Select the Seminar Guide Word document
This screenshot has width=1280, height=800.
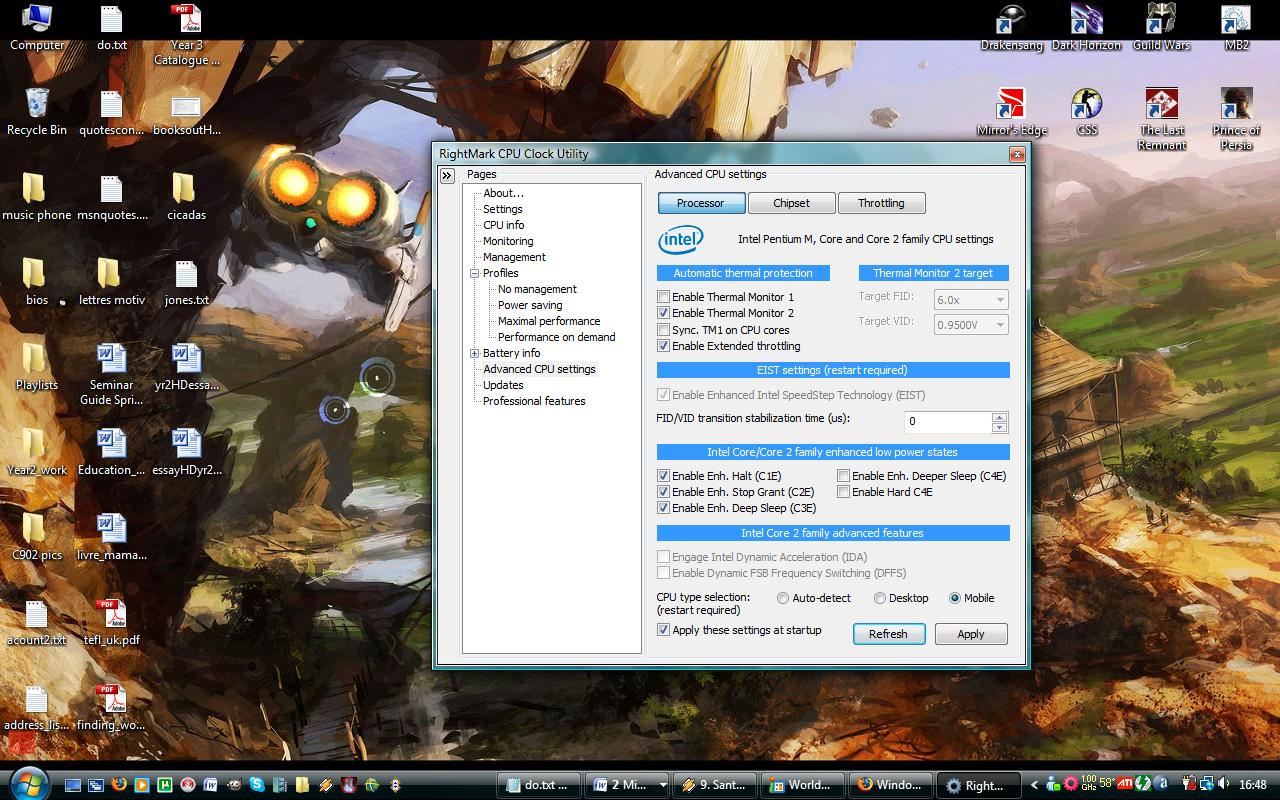pos(111,374)
